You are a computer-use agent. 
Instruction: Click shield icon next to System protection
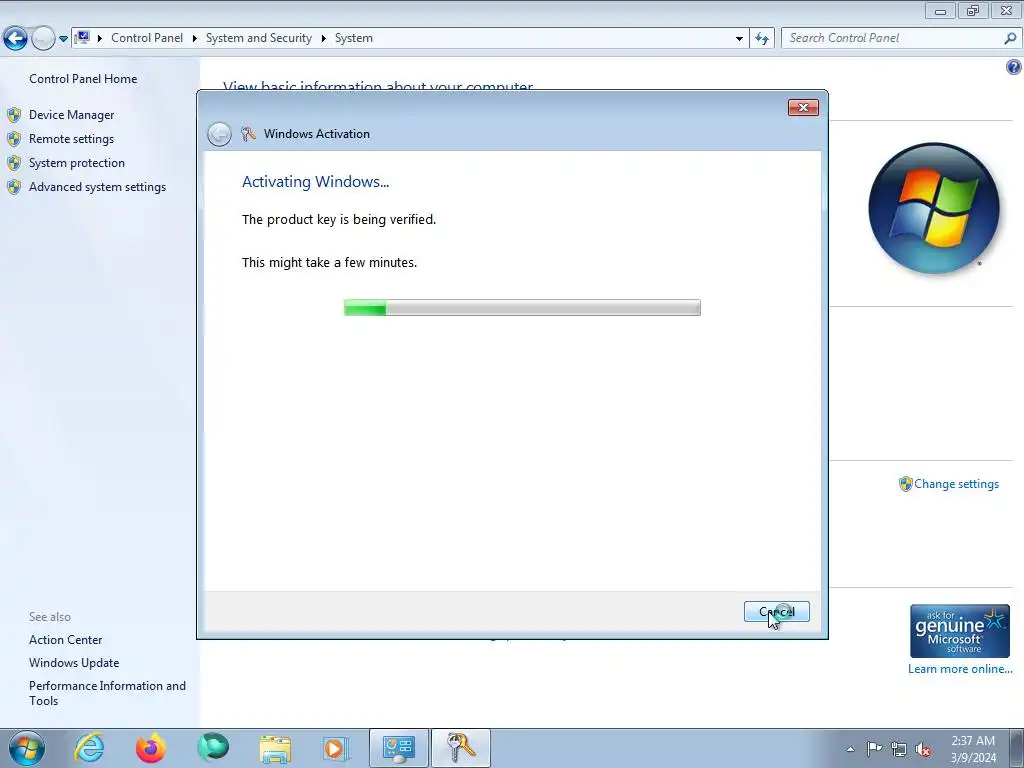14,163
